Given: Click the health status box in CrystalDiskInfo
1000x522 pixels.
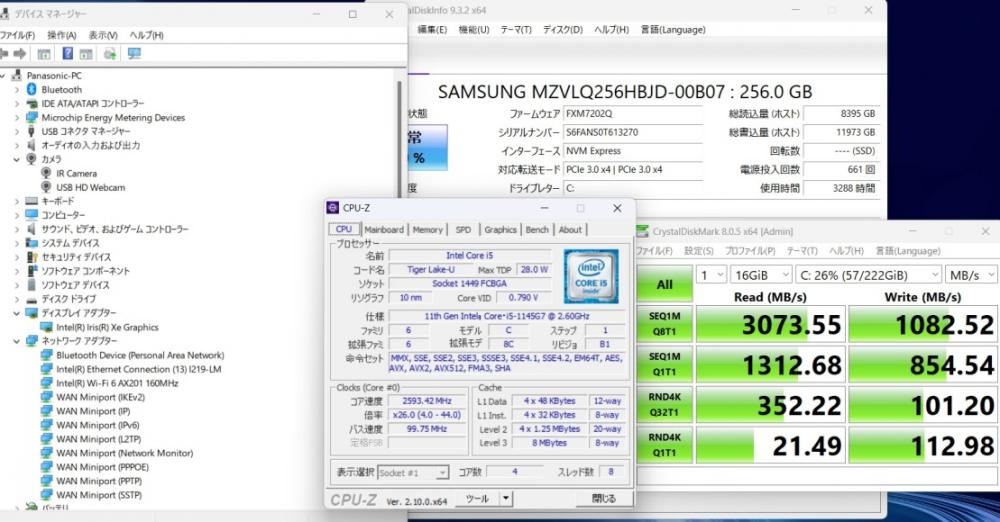Looking at the screenshot, I should 427,147.
